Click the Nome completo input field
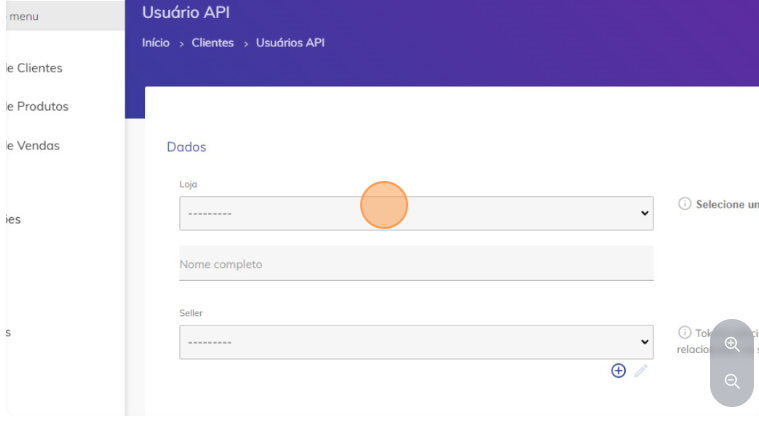Viewport: 759px width, 425px height. (x=416, y=263)
